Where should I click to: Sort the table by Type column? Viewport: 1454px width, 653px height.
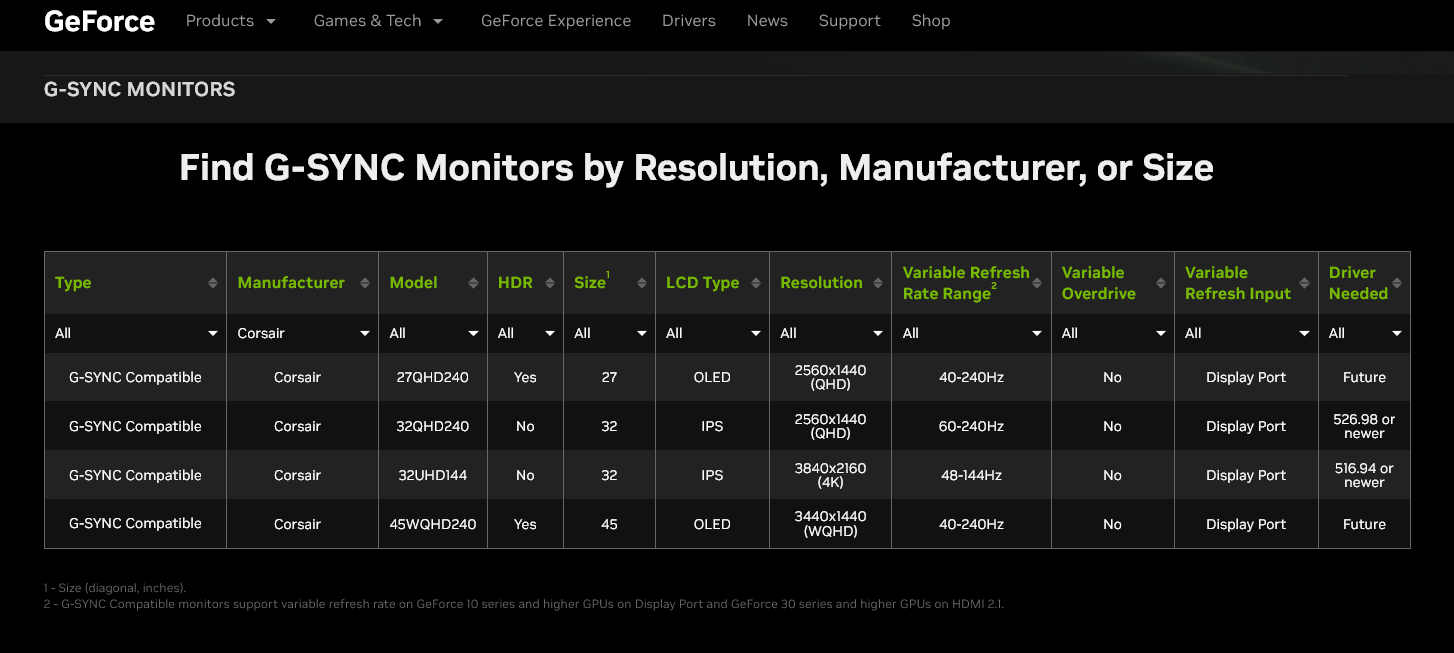point(213,283)
